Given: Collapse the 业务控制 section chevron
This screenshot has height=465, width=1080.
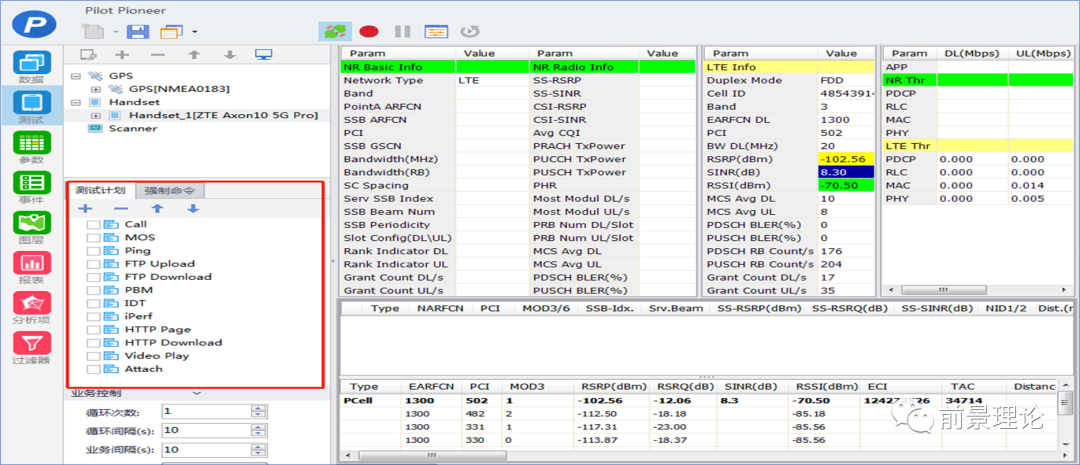Looking at the screenshot, I should pyautogui.click(x=196, y=394).
